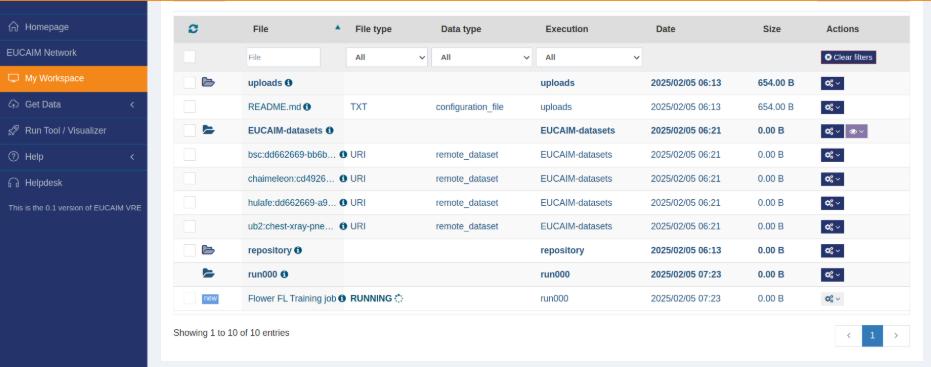Click the Get Data cloud icon

[x=14, y=105]
